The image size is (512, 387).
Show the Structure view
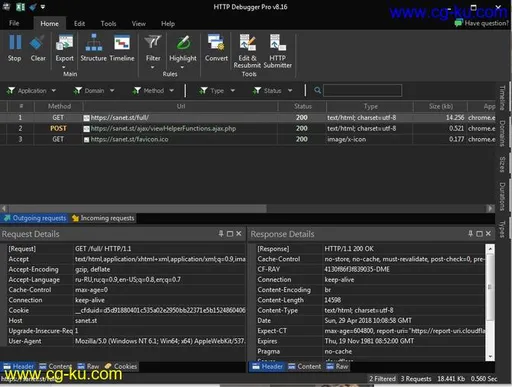pyautogui.click(x=94, y=48)
